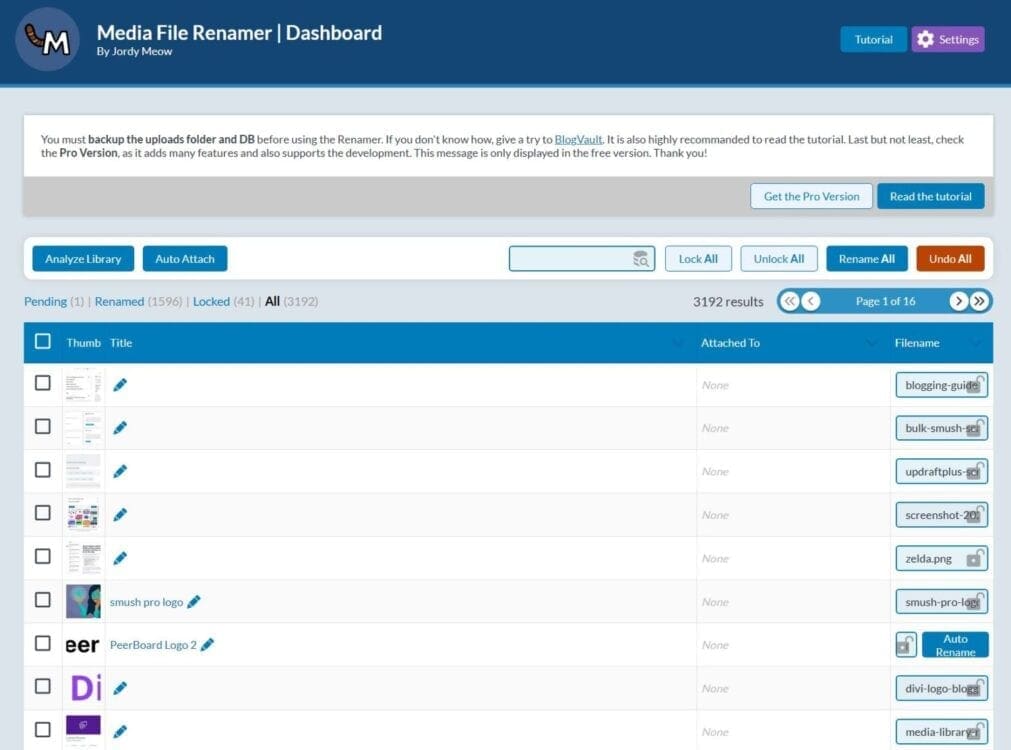Click the edit pencil in the zelda.png row
This screenshot has height=750, width=1011.
click(120, 558)
